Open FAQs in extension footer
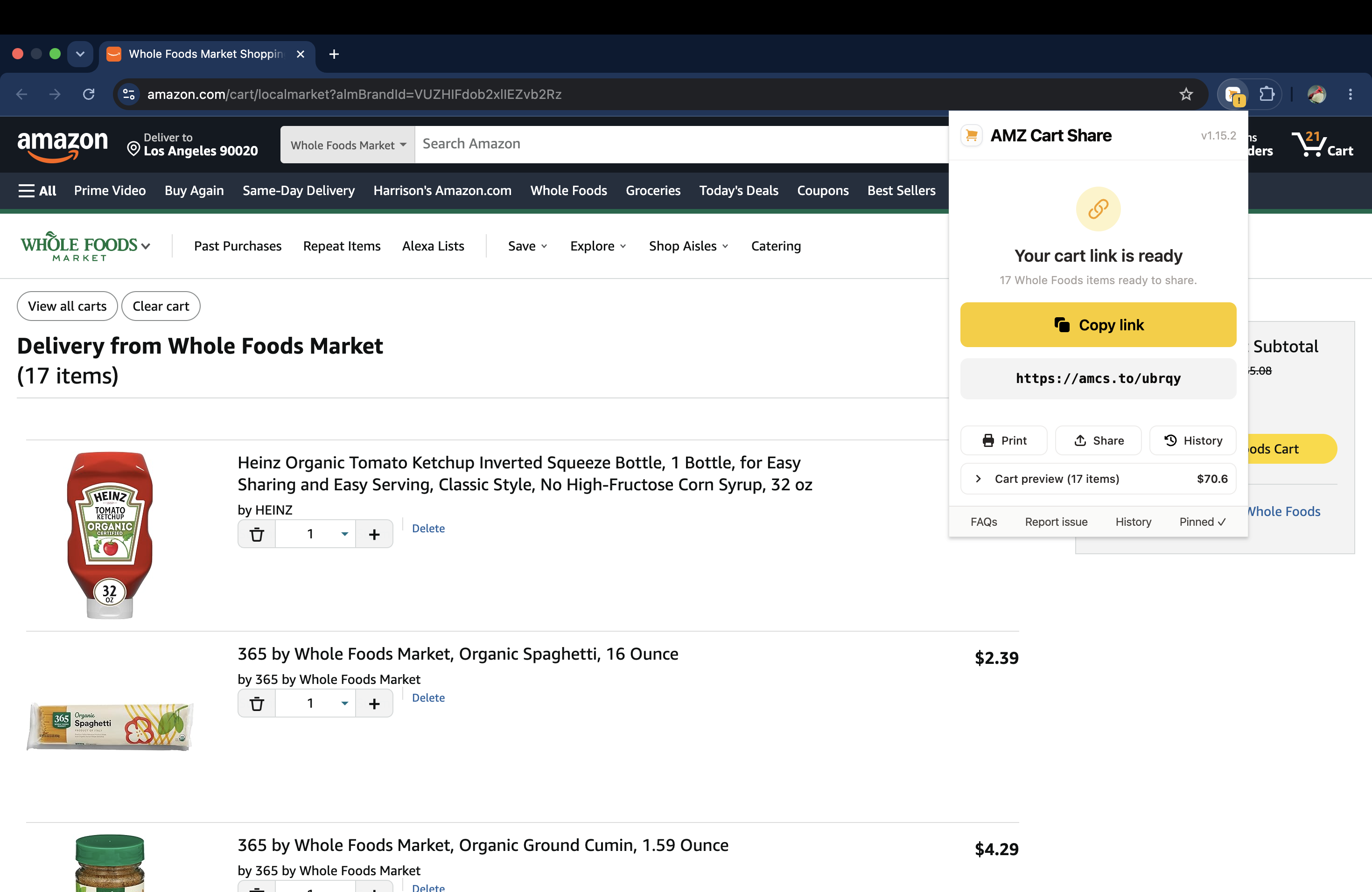 coord(983,522)
